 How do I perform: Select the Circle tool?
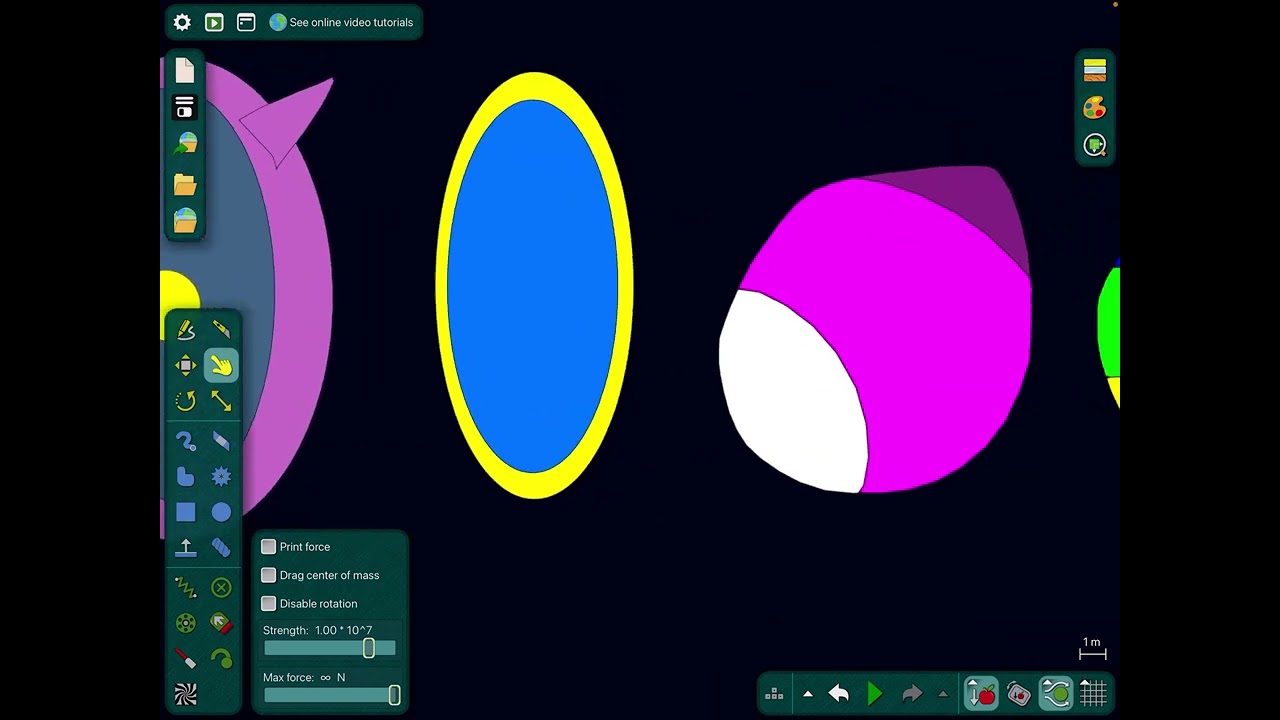(x=221, y=512)
